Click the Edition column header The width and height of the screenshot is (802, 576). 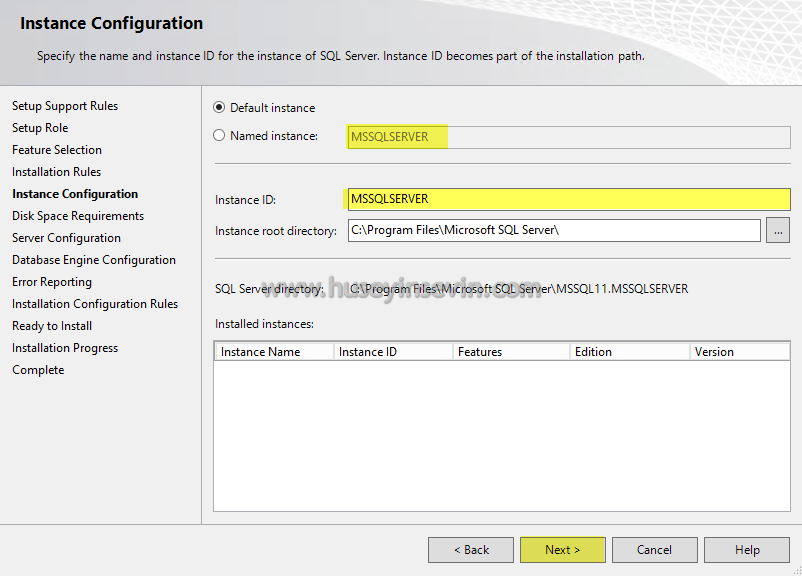click(630, 352)
